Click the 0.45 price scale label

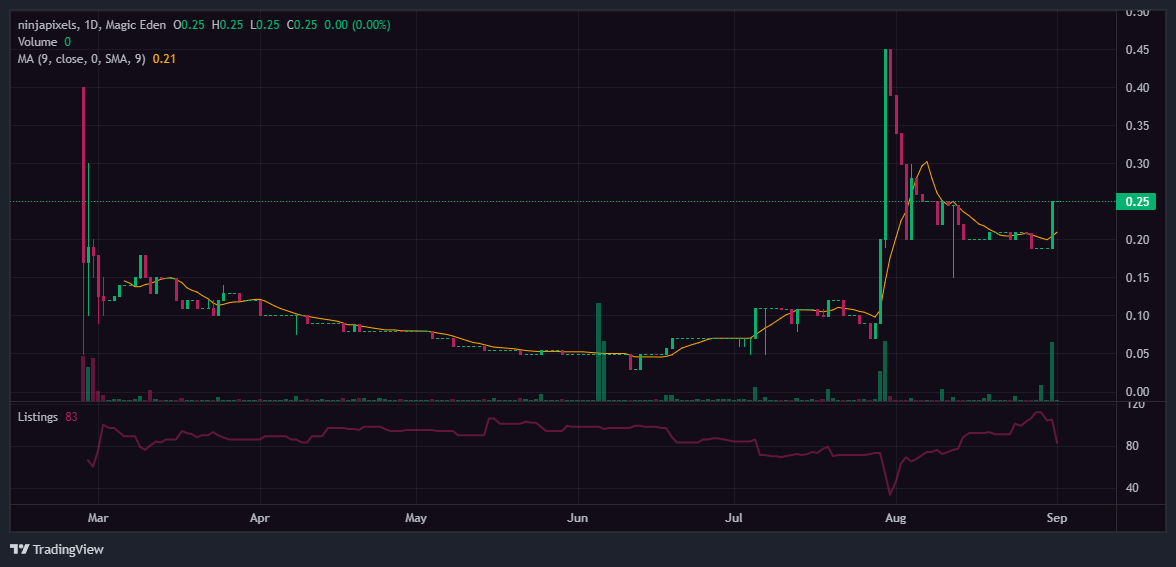[x=1136, y=50]
